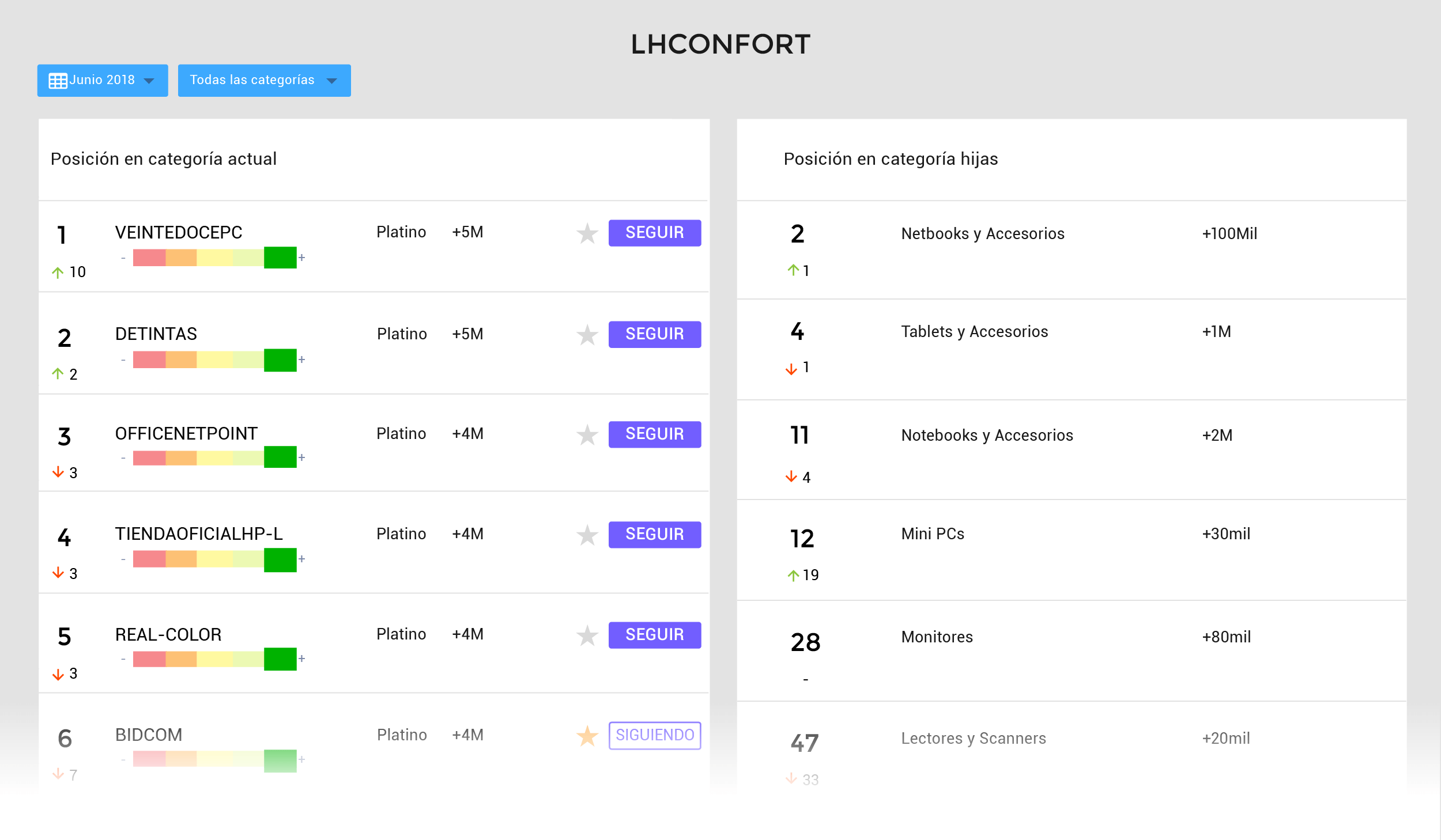Image resolution: width=1441 pixels, height=840 pixels.
Task: Toggle the SIGUIENDO button for BIDCOM
Action: point(655,735)
